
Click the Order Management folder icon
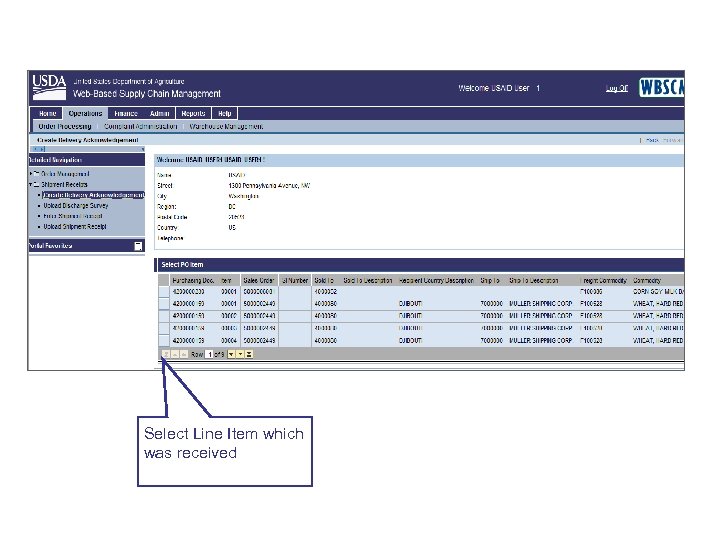pos(36,174)
